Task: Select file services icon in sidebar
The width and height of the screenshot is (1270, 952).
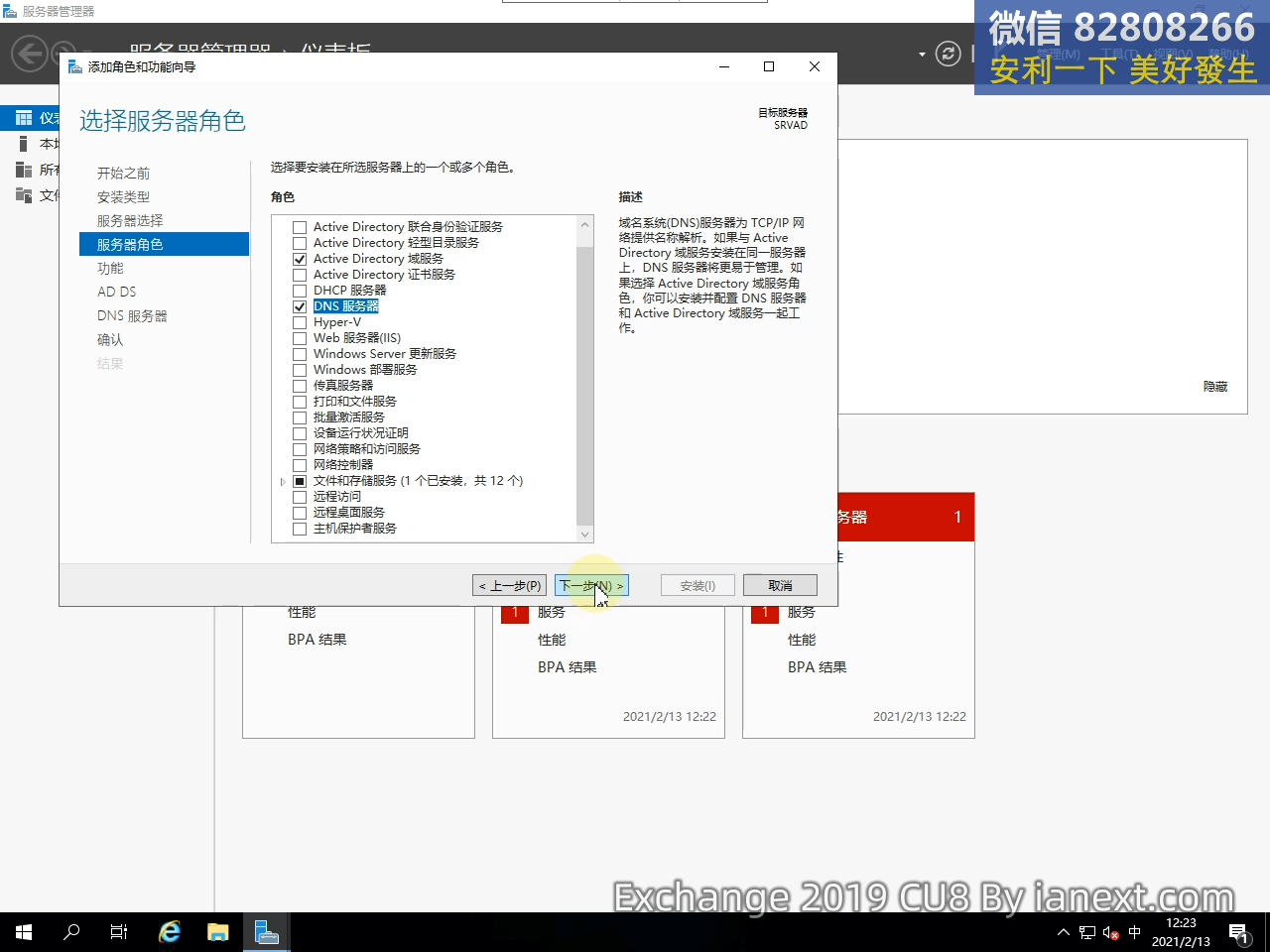Action: (24, 195)
